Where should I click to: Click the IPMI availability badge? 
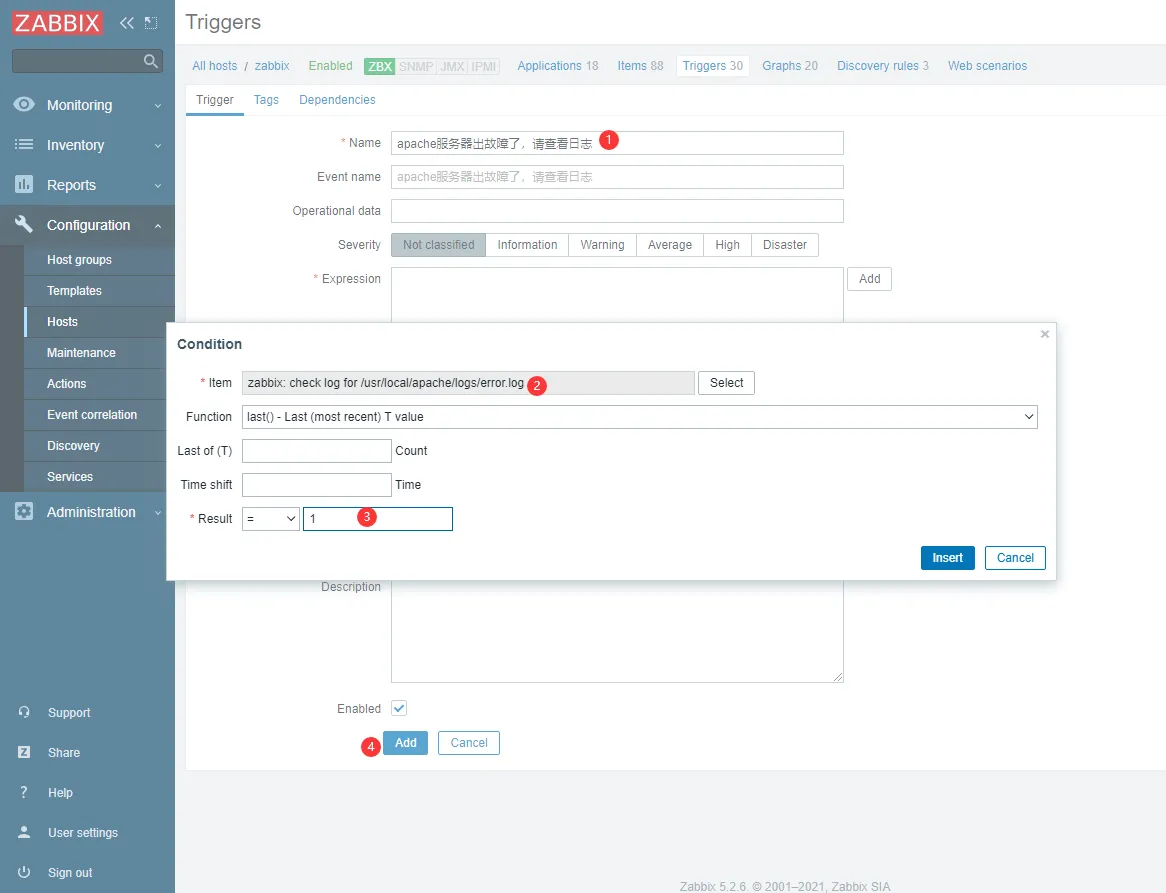pos(483,66)
